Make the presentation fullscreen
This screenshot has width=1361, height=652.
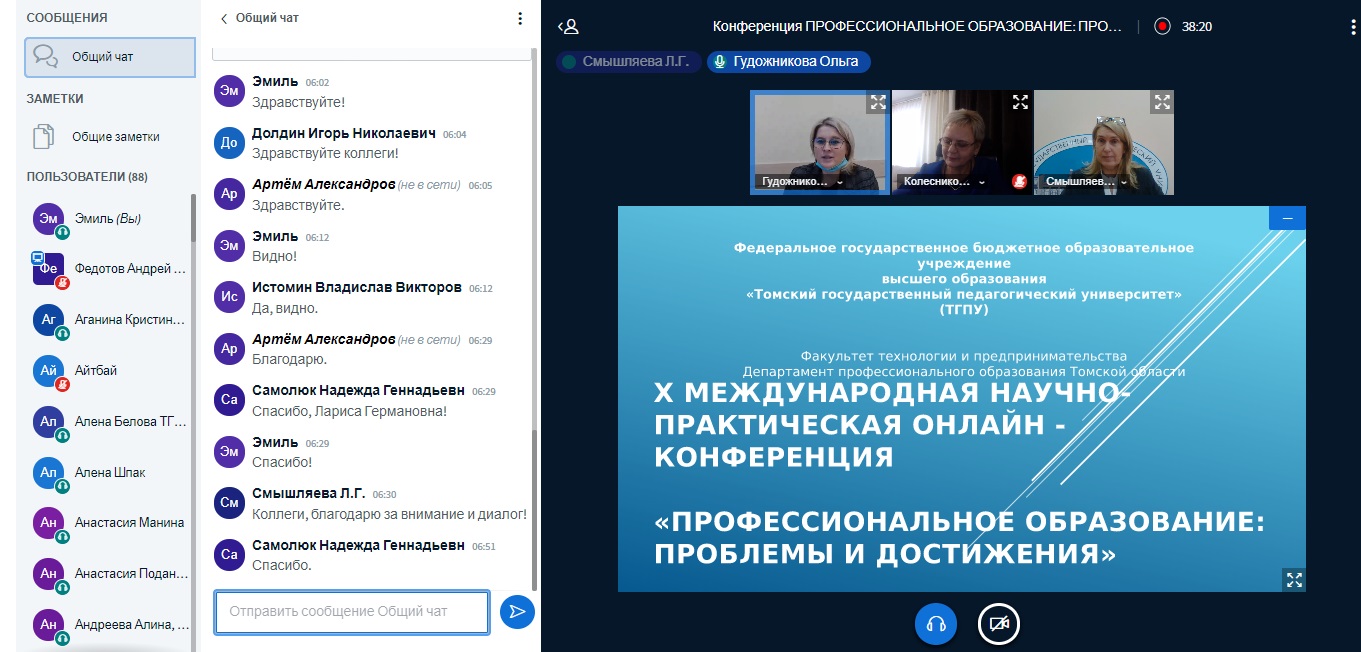[1294, 579]
